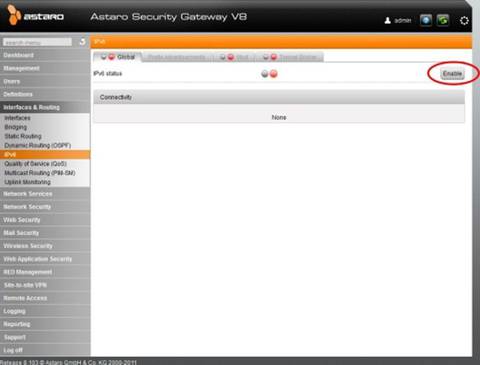Click the None value under Connectivity
This screenshot has width=480, height=365.
point(279,117)
